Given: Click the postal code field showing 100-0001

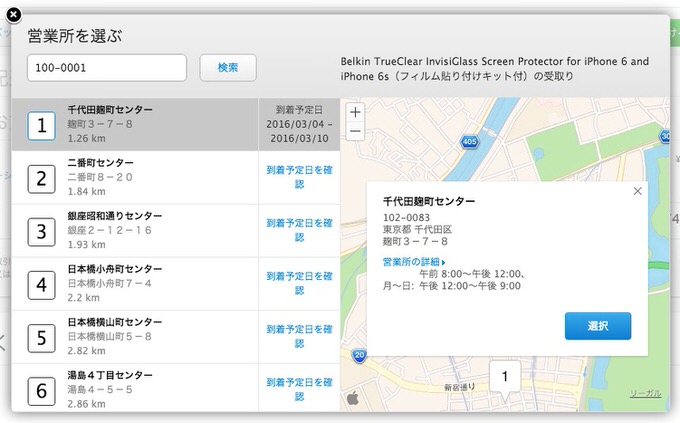Looking at the screenshot, I should point(107,68).
